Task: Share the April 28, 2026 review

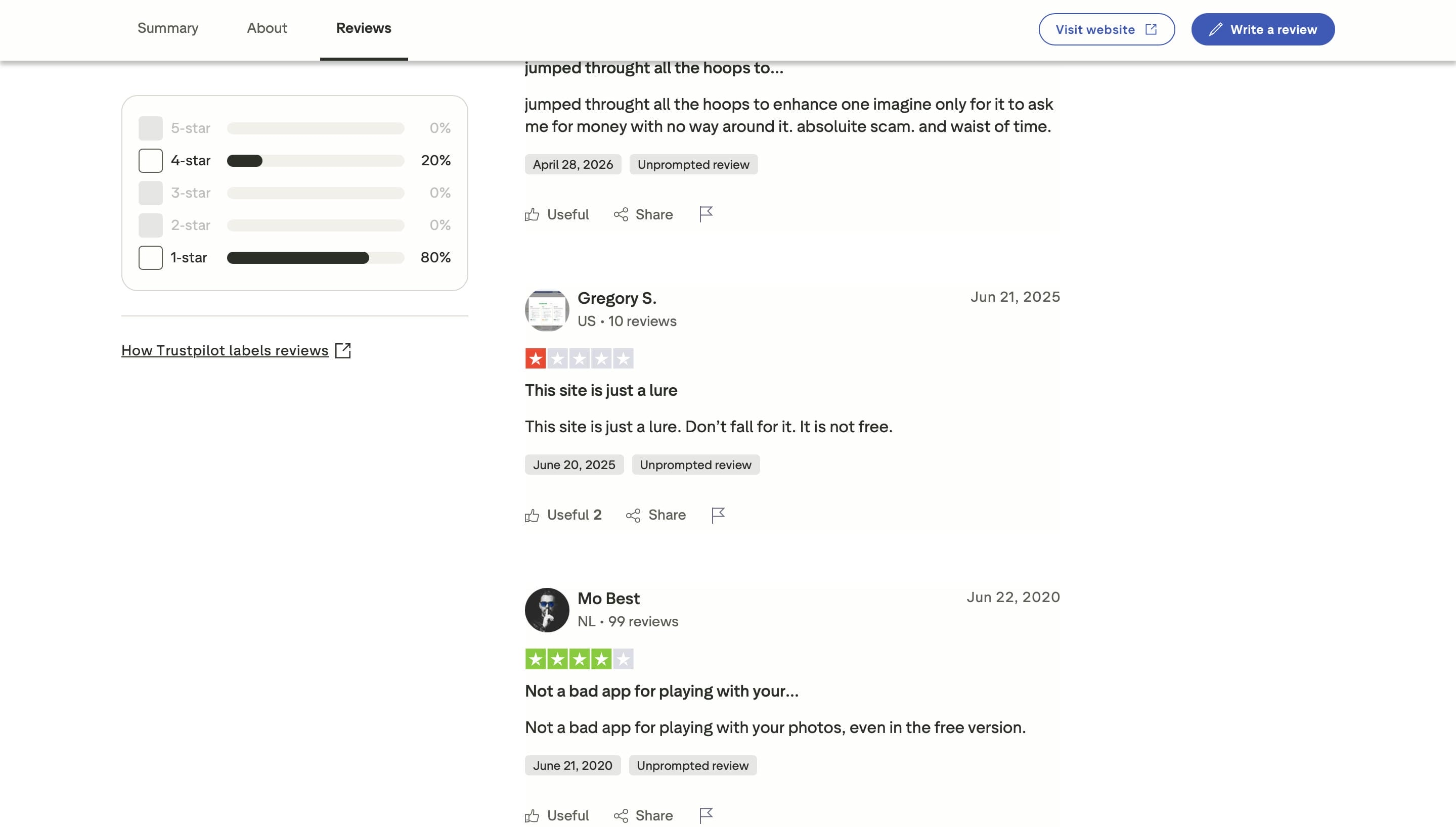Action: 643,215
